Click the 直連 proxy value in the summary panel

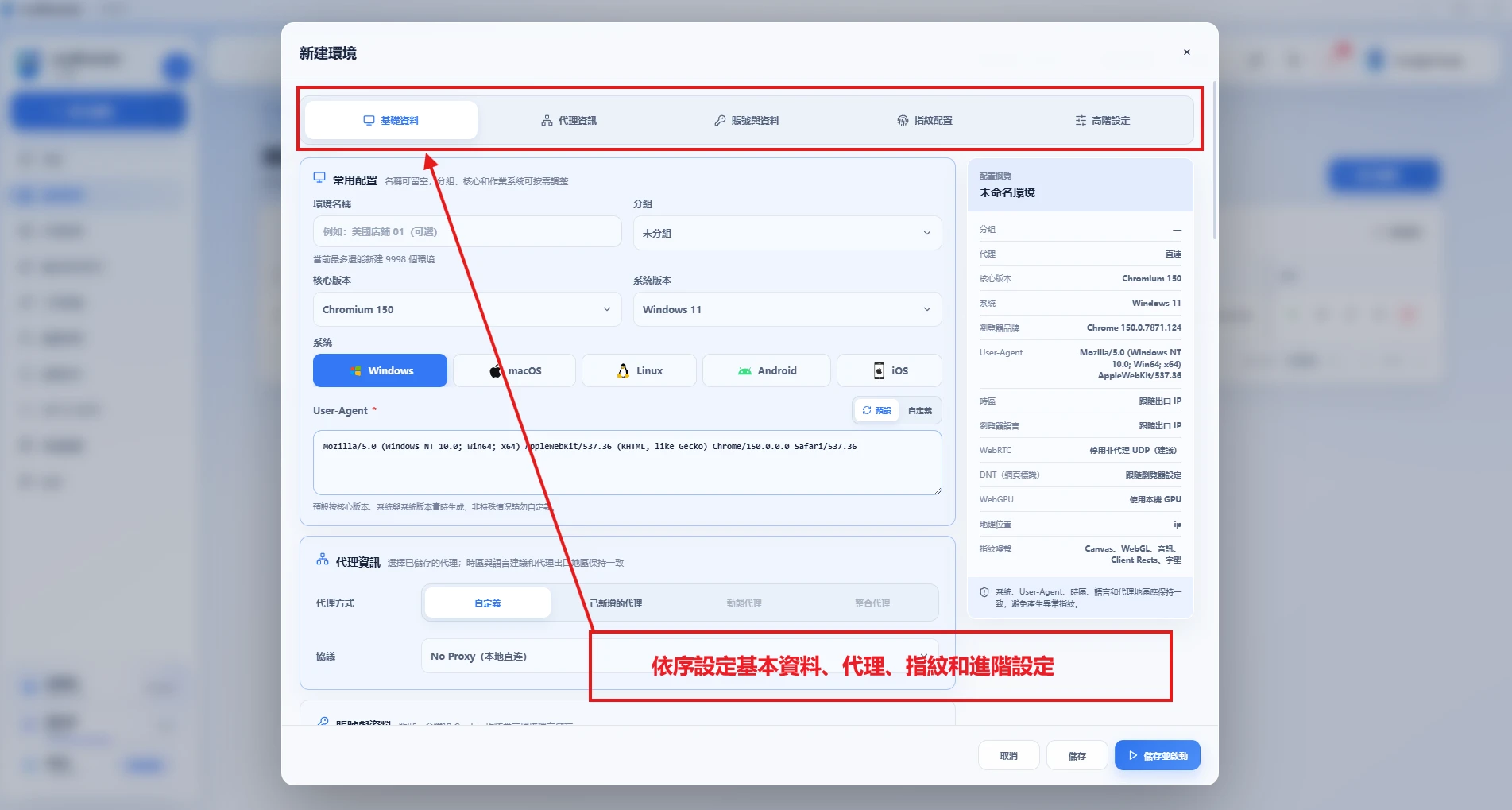coord(1174,254)
